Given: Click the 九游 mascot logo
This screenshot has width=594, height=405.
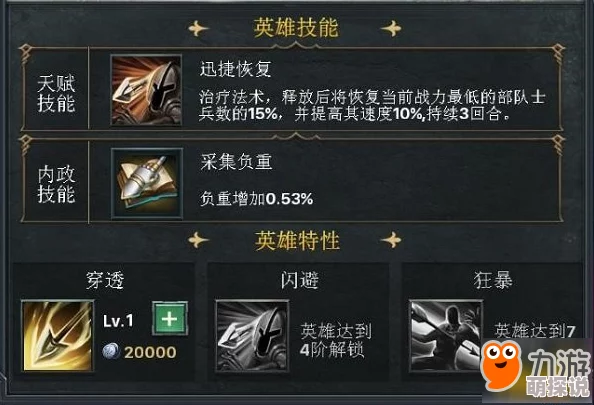Looking at the screenshot, I should tap(501, 364).
